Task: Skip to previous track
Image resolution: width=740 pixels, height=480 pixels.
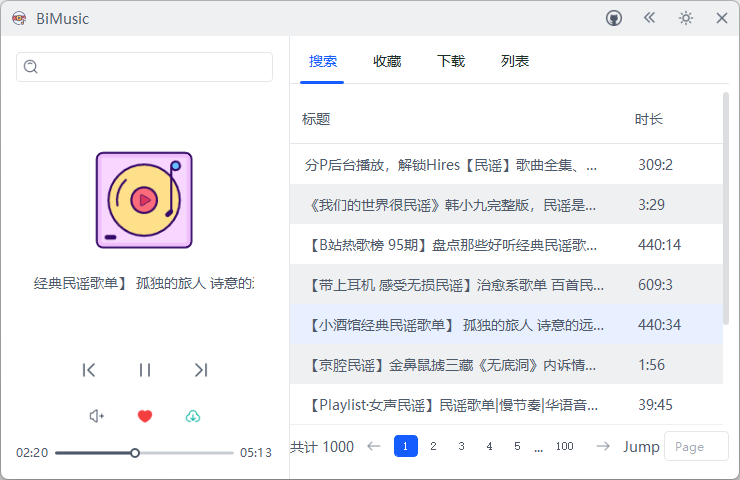Action: (x=89, y=370)
